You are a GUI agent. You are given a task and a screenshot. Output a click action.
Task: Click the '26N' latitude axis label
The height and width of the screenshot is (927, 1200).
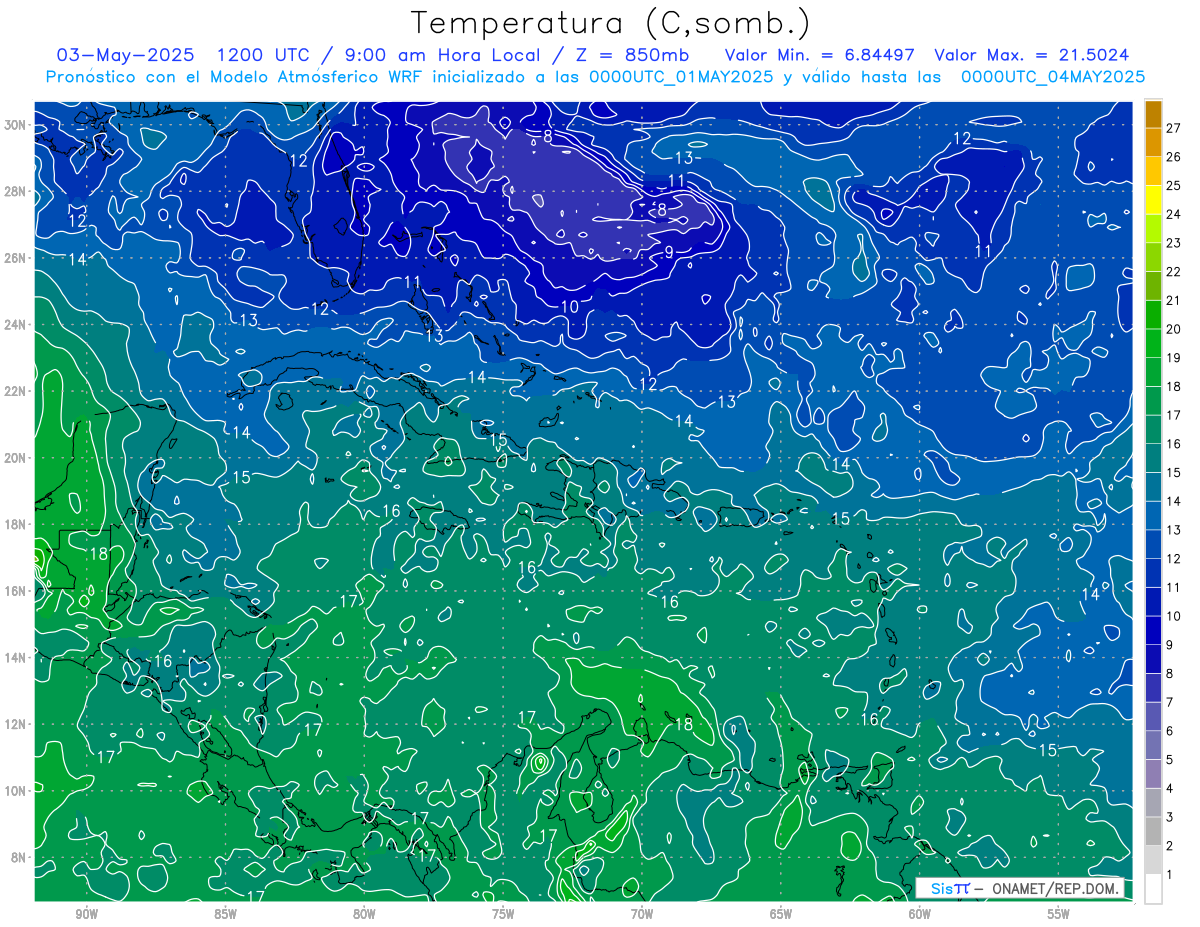point(15,258)
